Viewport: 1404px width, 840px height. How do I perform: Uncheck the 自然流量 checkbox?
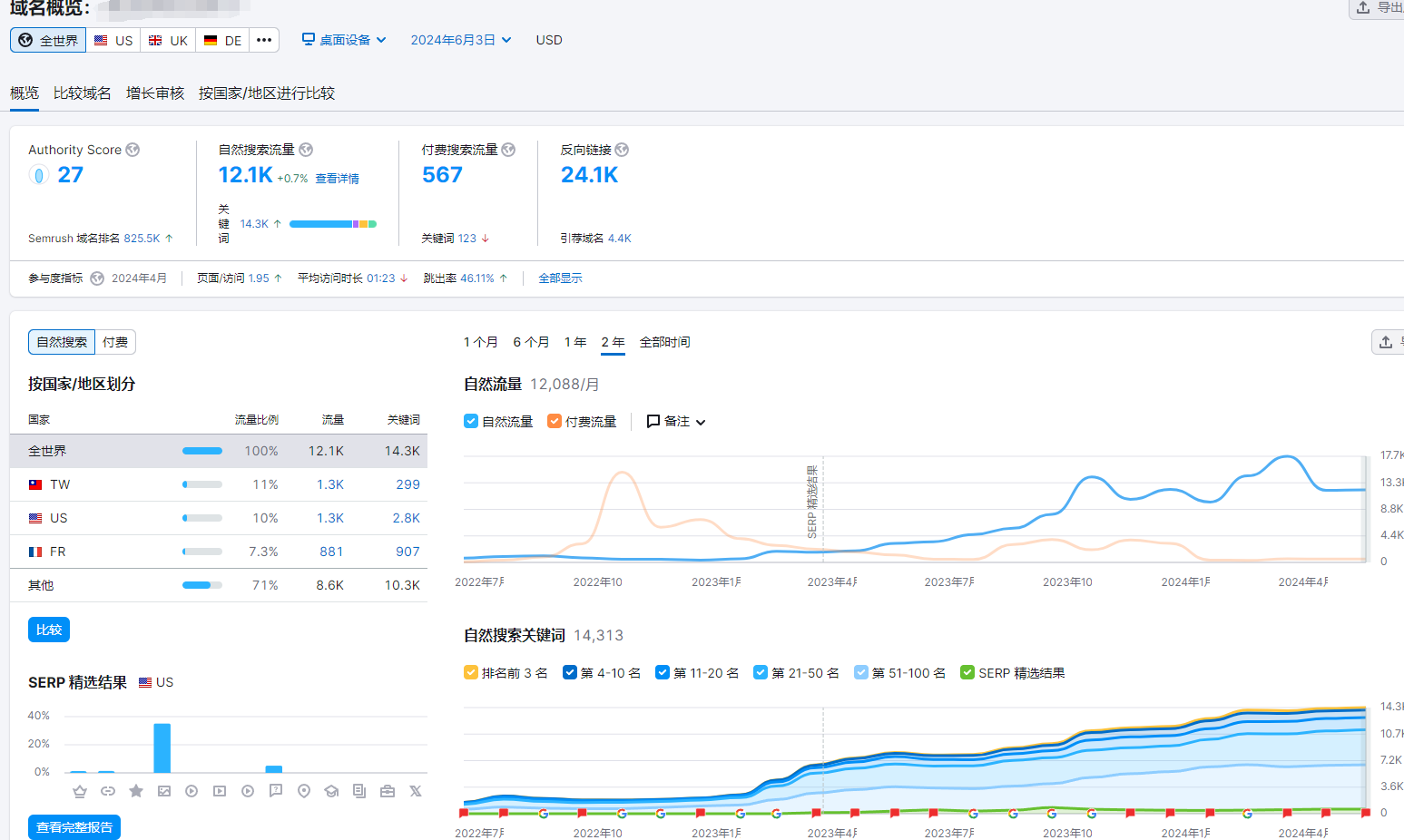tap(471, 421)
